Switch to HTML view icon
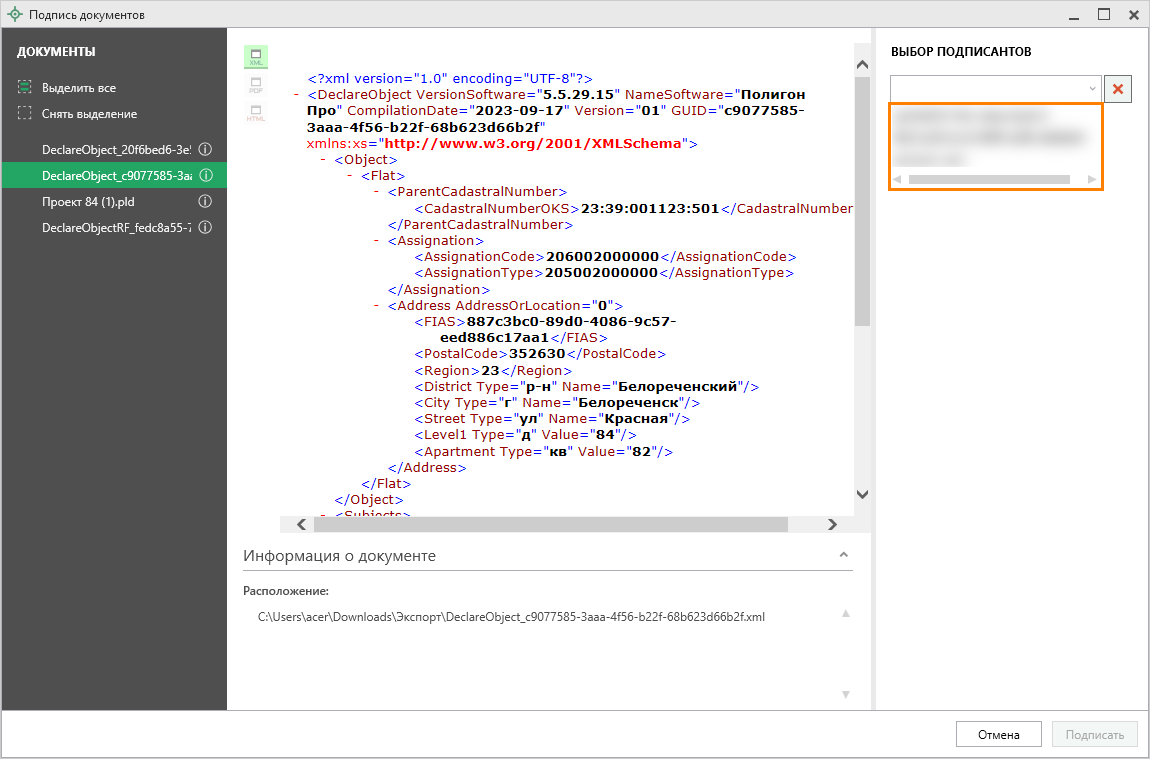Viewport: 1150px width, 759px height. click(x=256, y=113)
